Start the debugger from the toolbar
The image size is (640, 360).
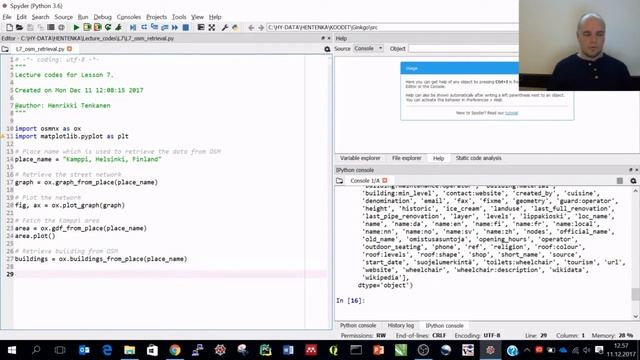click(133, 27)
